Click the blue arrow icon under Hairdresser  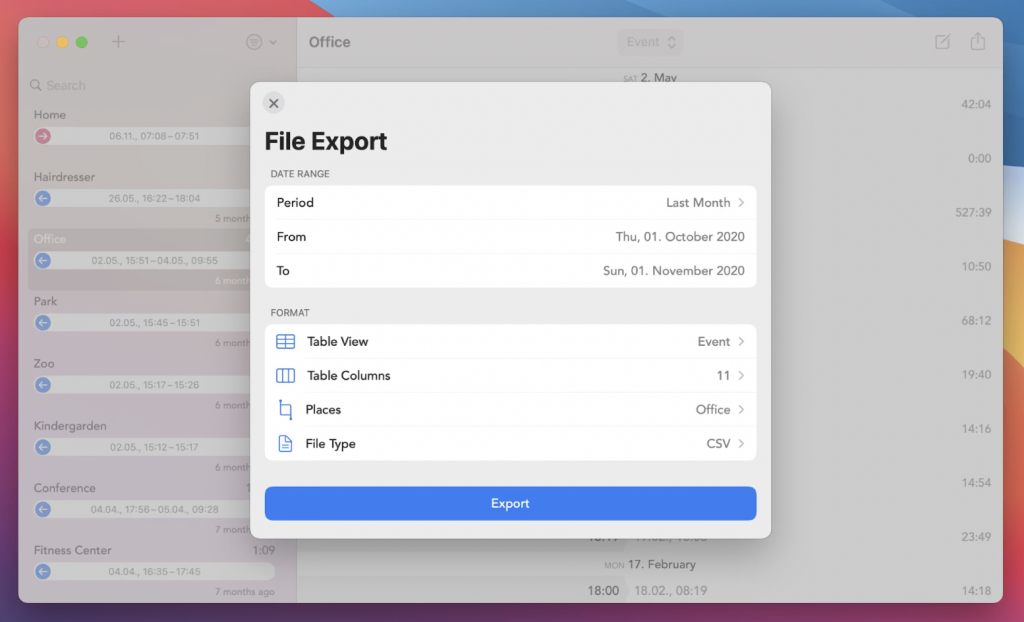(x=43, y=198)
